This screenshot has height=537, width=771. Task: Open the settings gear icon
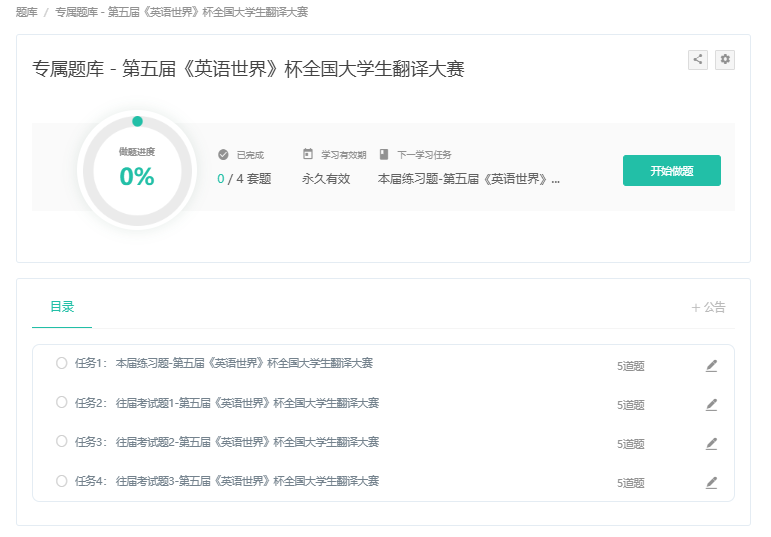(725, 60)
